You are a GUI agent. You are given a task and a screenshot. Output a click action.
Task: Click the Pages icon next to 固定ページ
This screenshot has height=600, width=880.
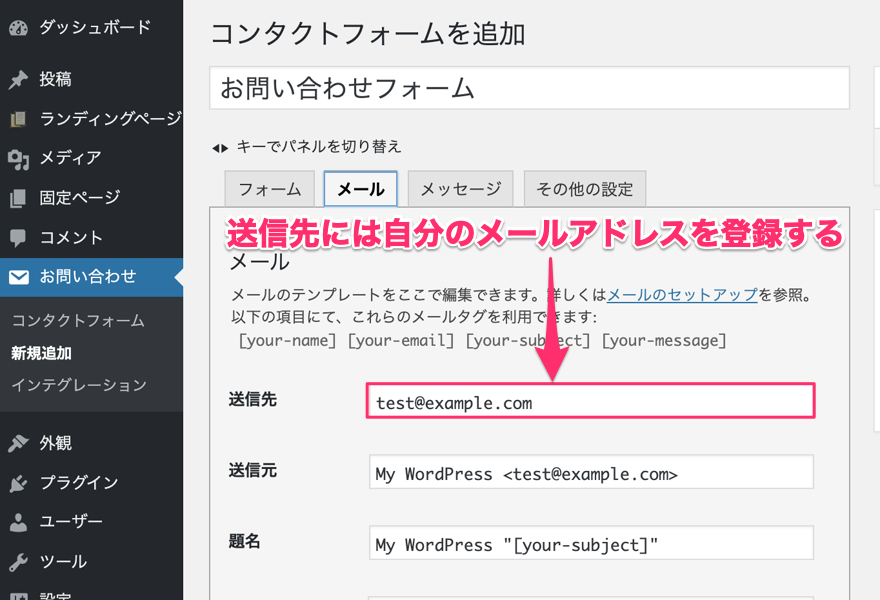coord(18,198)
